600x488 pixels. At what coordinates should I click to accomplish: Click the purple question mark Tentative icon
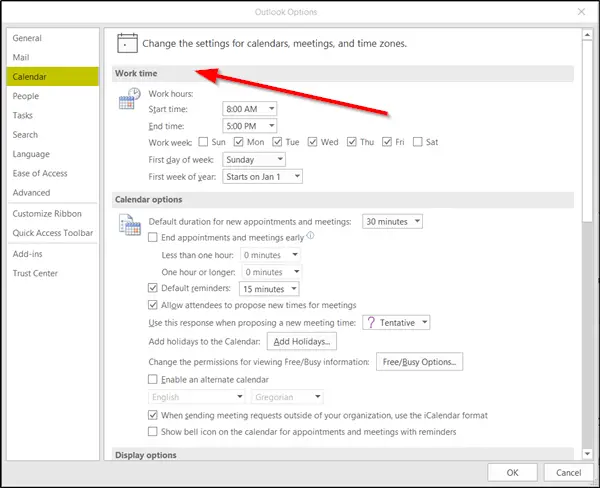371,323
